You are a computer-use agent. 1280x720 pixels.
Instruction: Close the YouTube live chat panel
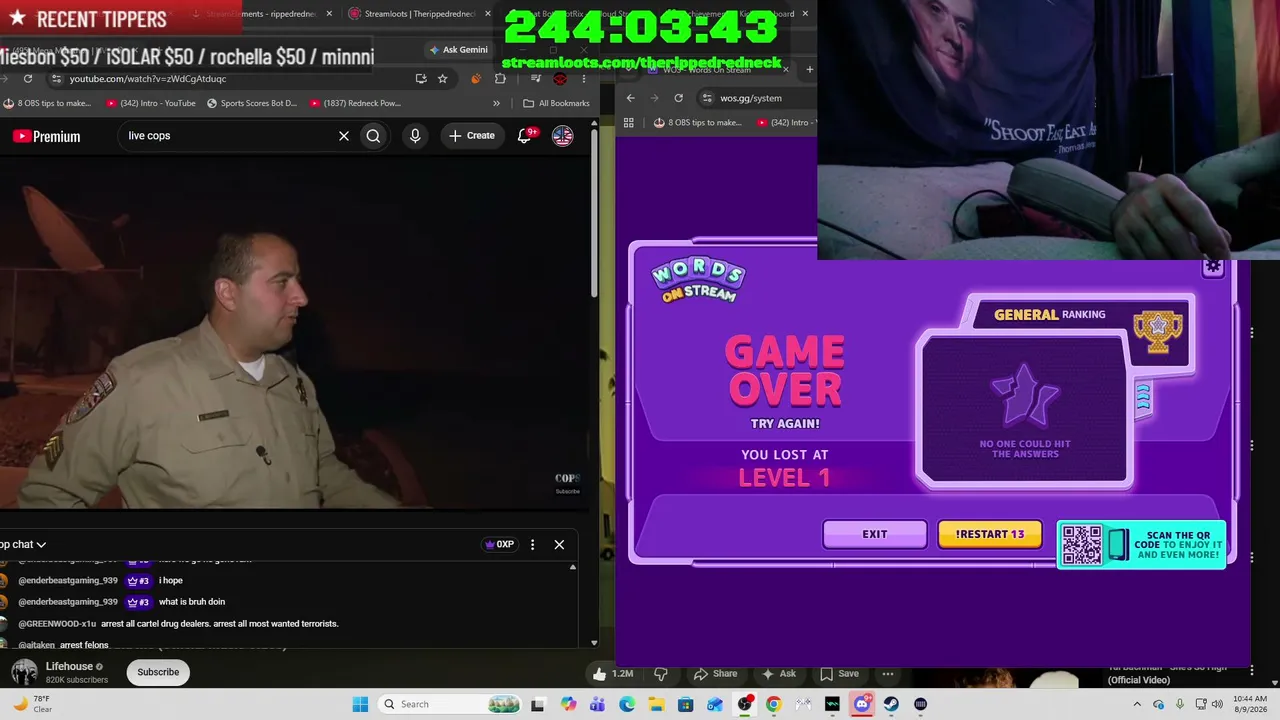(559, 545)
